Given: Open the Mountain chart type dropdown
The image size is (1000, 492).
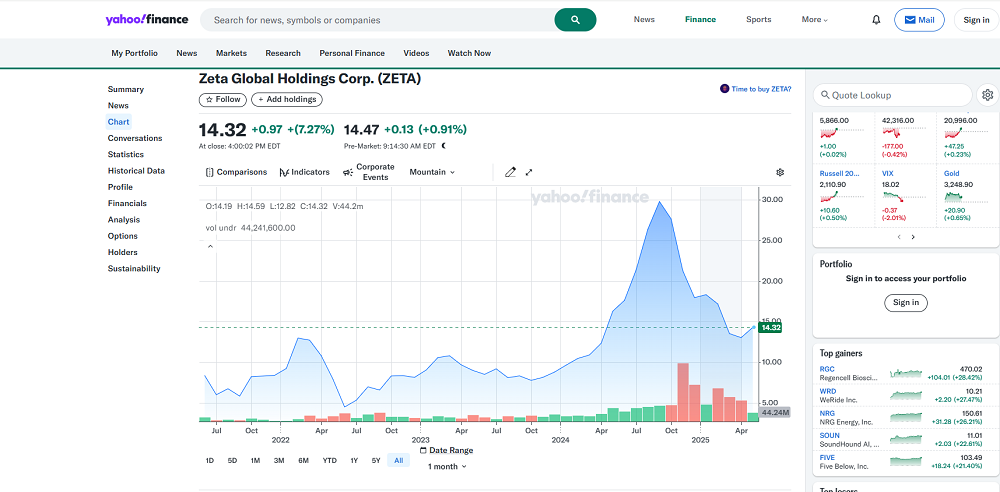Looking at the screenshot, I should pyautogui.click(x=432, y=172).
